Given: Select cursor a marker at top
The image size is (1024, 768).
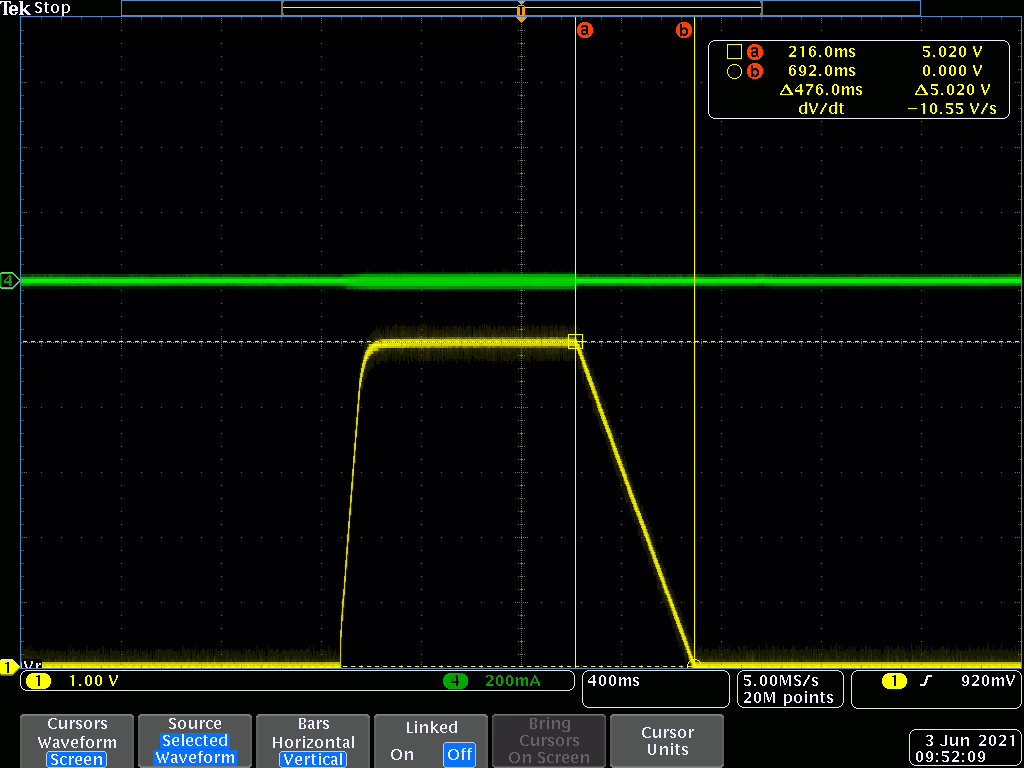Looking at the screenshot, I should click(x=585, y=30).
